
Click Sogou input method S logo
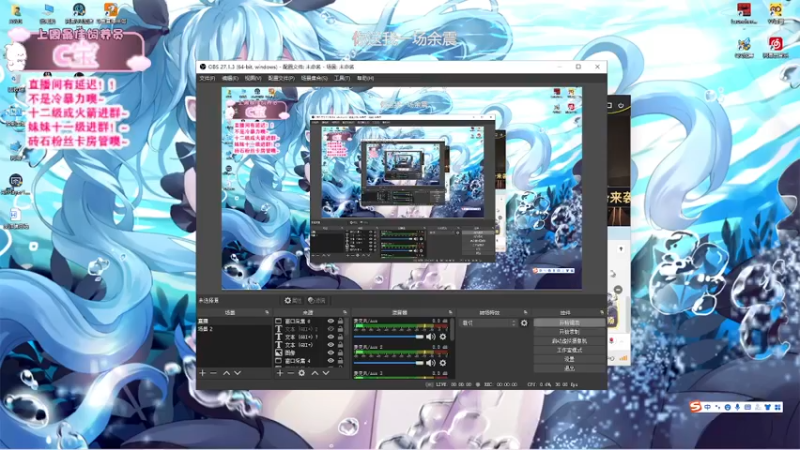click(x=695, y=407)
